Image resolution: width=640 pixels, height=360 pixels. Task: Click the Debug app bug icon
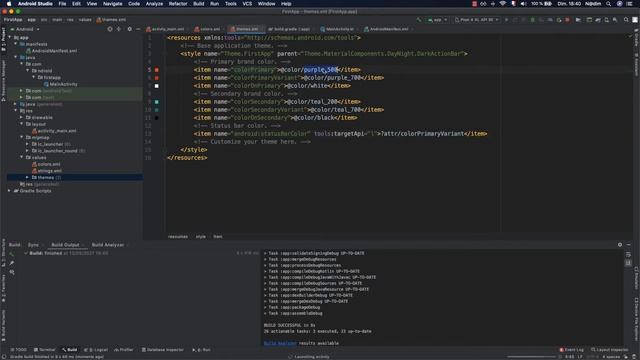[x=532, y=20]
